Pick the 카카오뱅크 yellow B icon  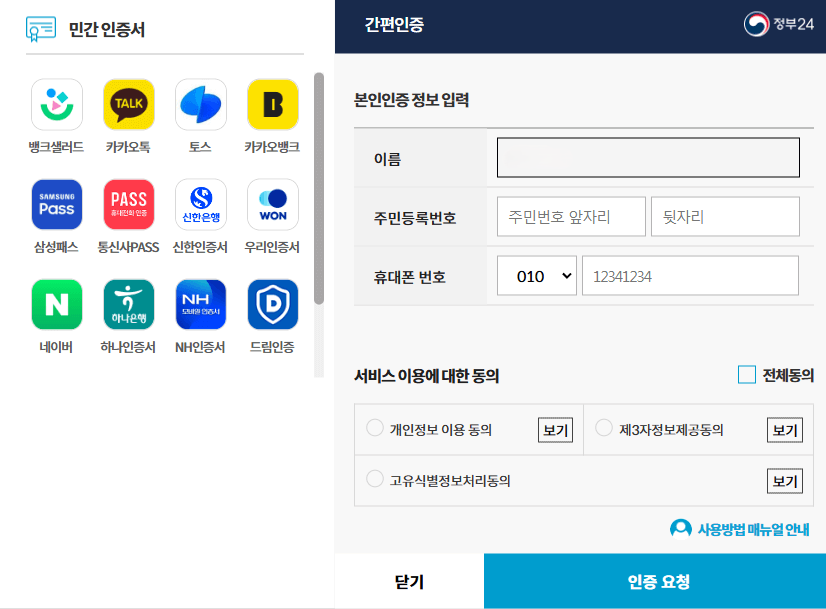click(273, 104)
